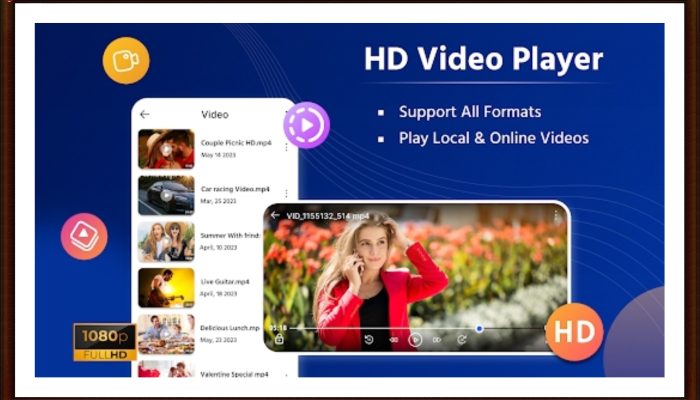Click 'Play Local & Online Videos' text
This screenshot has height=400, width=700.
tap(494, 138)
